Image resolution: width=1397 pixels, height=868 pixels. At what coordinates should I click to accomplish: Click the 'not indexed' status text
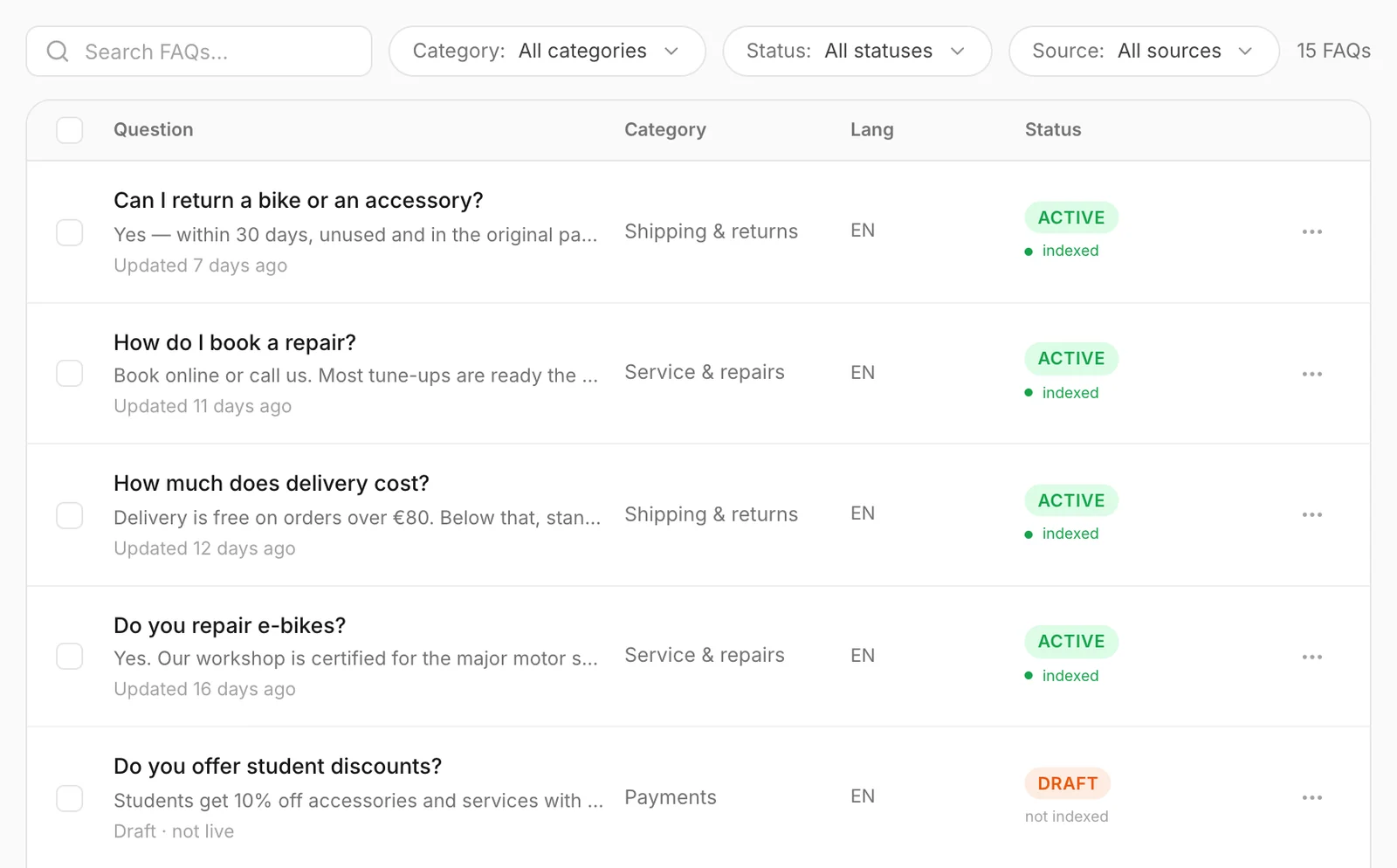pos(1067,816)
